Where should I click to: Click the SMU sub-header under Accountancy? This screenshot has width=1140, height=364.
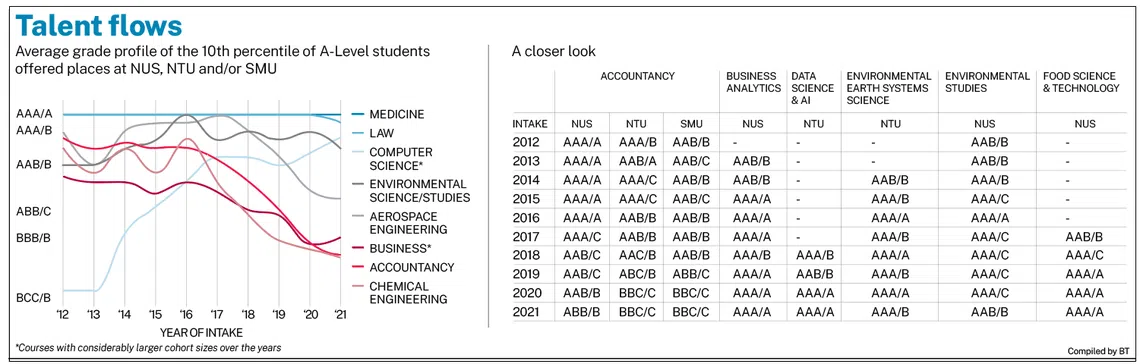[691, 124]
